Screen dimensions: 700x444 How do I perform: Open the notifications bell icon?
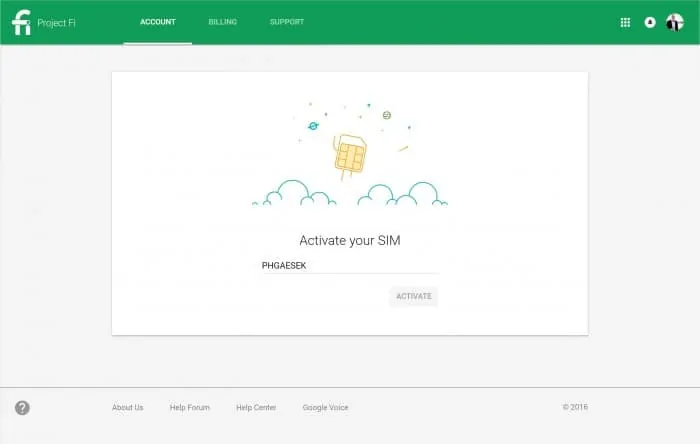[650, 22]
